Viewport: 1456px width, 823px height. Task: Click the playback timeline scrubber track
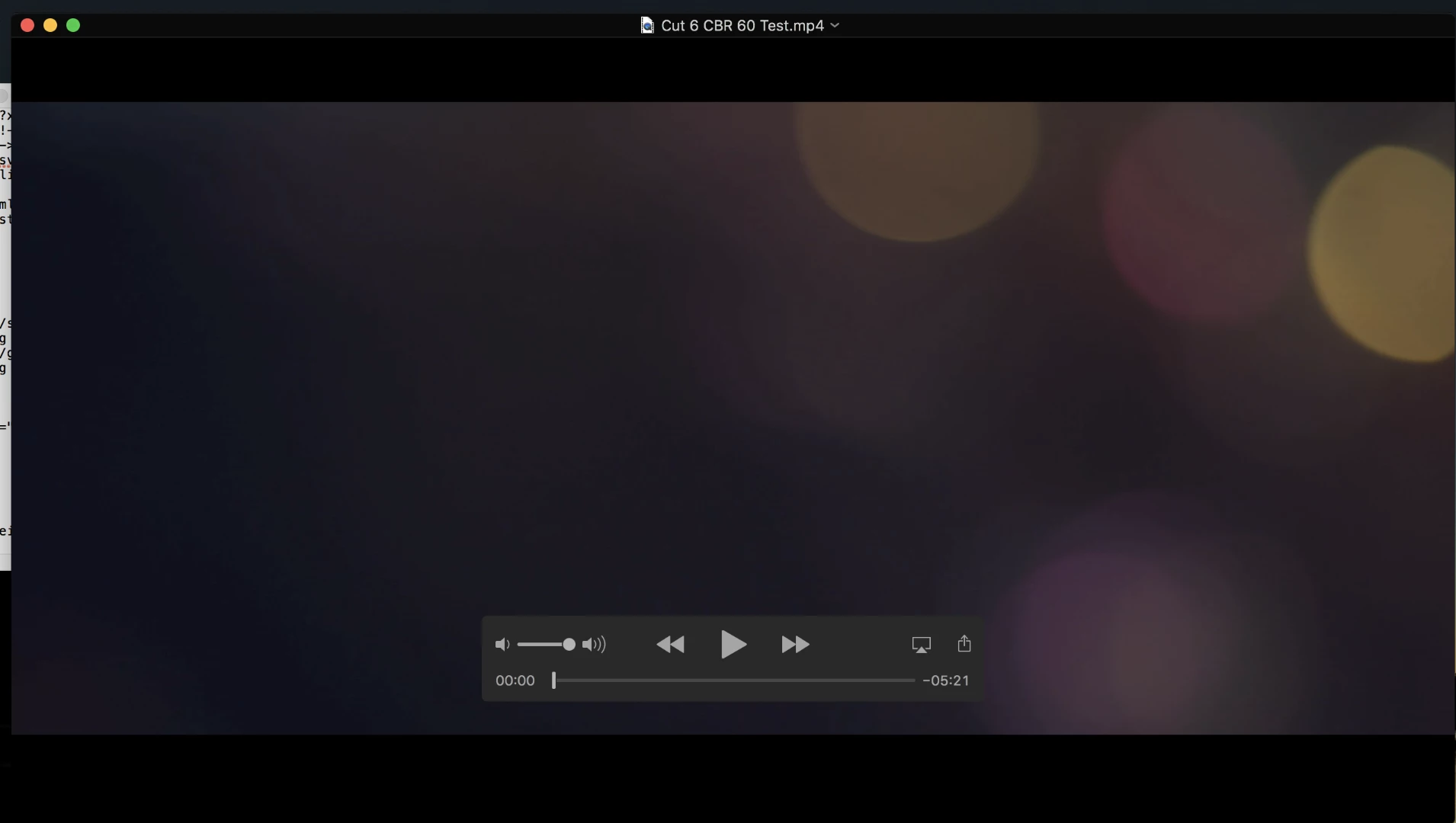click(x=734, y=680)
